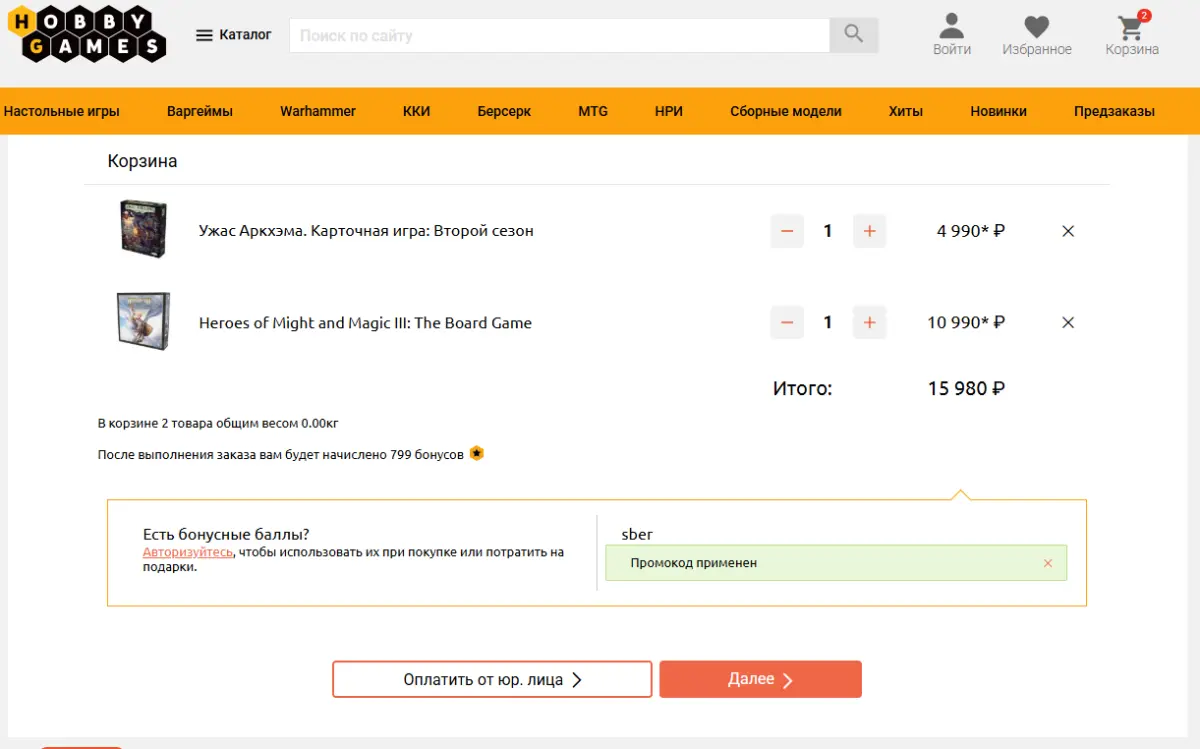The width and height of the screenshot is (1200, 749).
Task: Decrease quantity of Ужас Аркхэма
Action: click(787, 231)
